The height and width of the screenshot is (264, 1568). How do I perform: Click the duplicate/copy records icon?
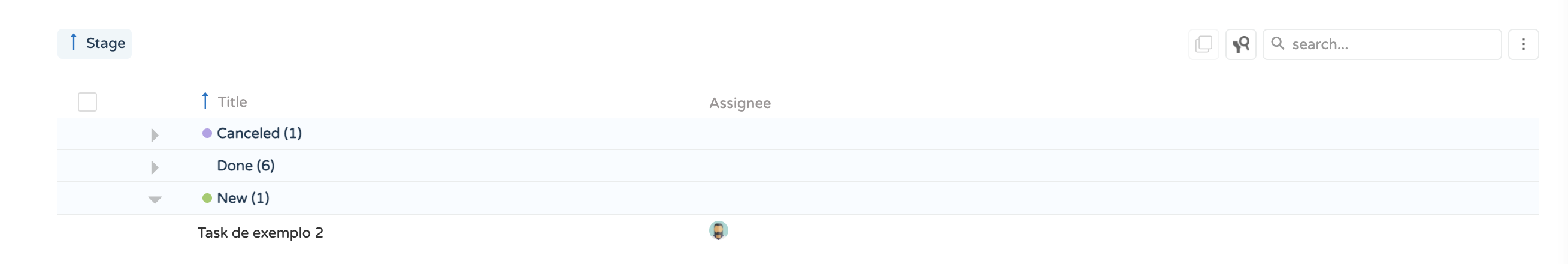click(x=1203, y=44)
